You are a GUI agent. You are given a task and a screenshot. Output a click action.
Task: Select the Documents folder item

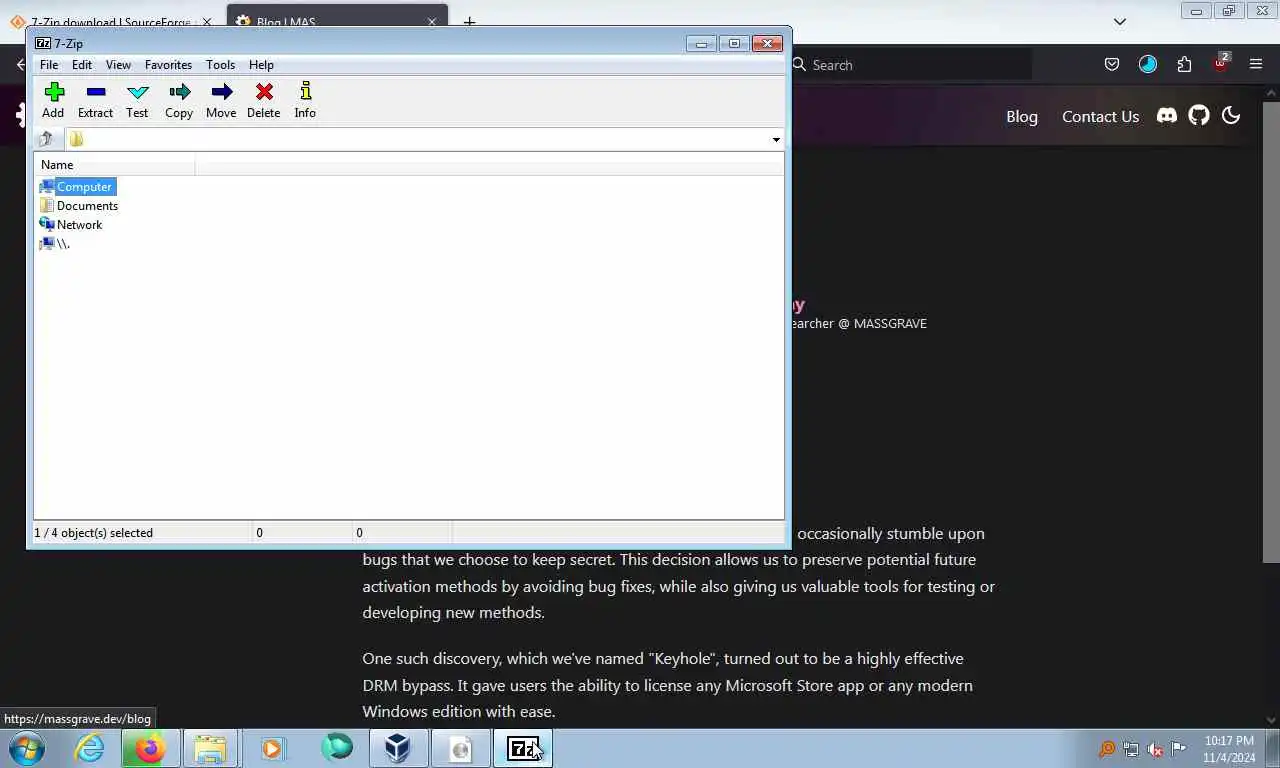(78, 206)
